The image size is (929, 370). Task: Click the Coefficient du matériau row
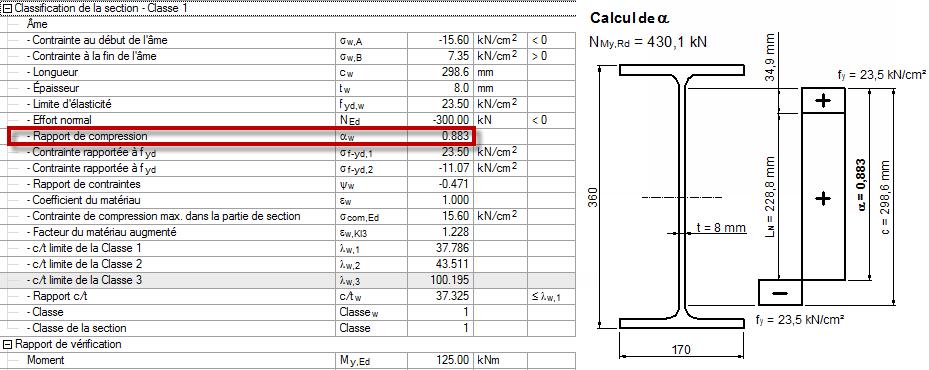pyautogui.click(x=287, y=200)
